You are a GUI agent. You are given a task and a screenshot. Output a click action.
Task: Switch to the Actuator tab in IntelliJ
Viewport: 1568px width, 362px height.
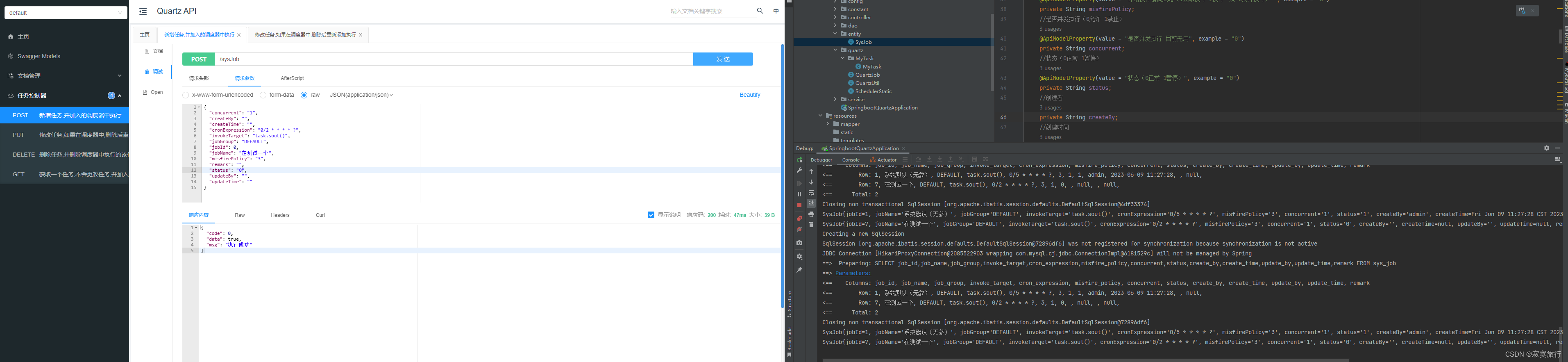(883, 159)
